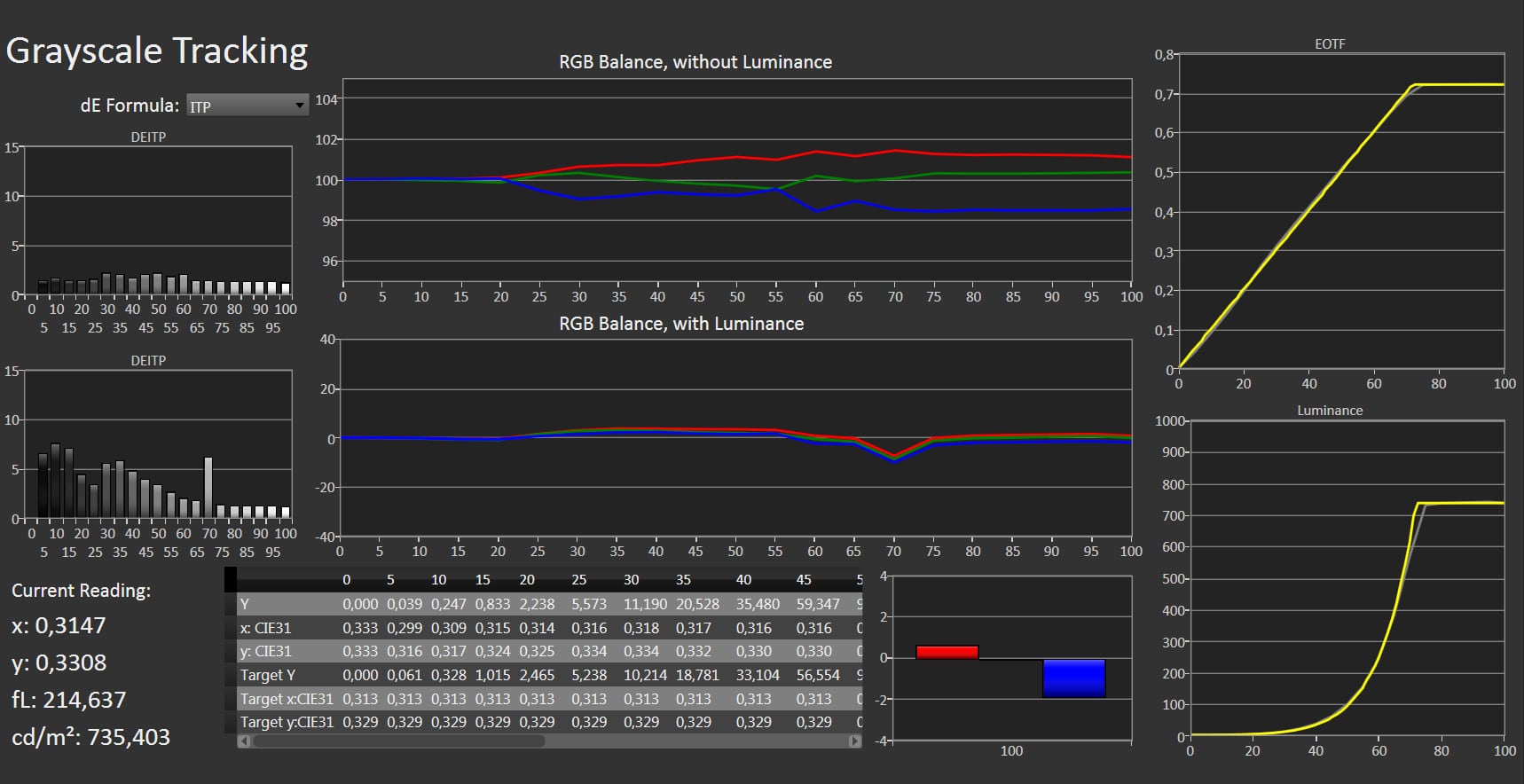Select the Target Y row label

tap(268, 675)
